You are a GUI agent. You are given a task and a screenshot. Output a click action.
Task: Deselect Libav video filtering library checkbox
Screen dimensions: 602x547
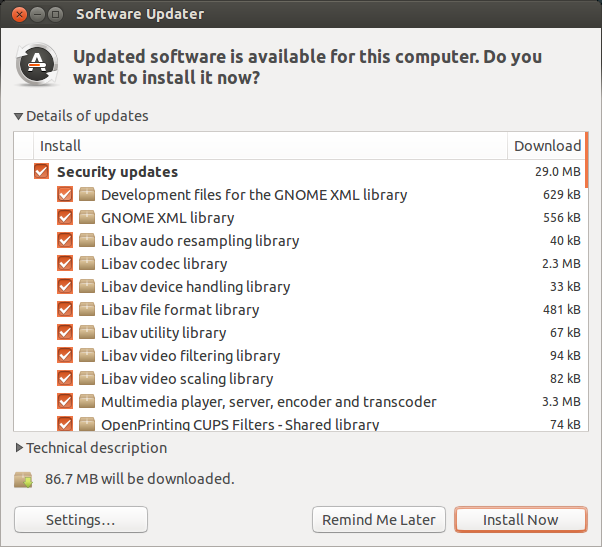65,356
